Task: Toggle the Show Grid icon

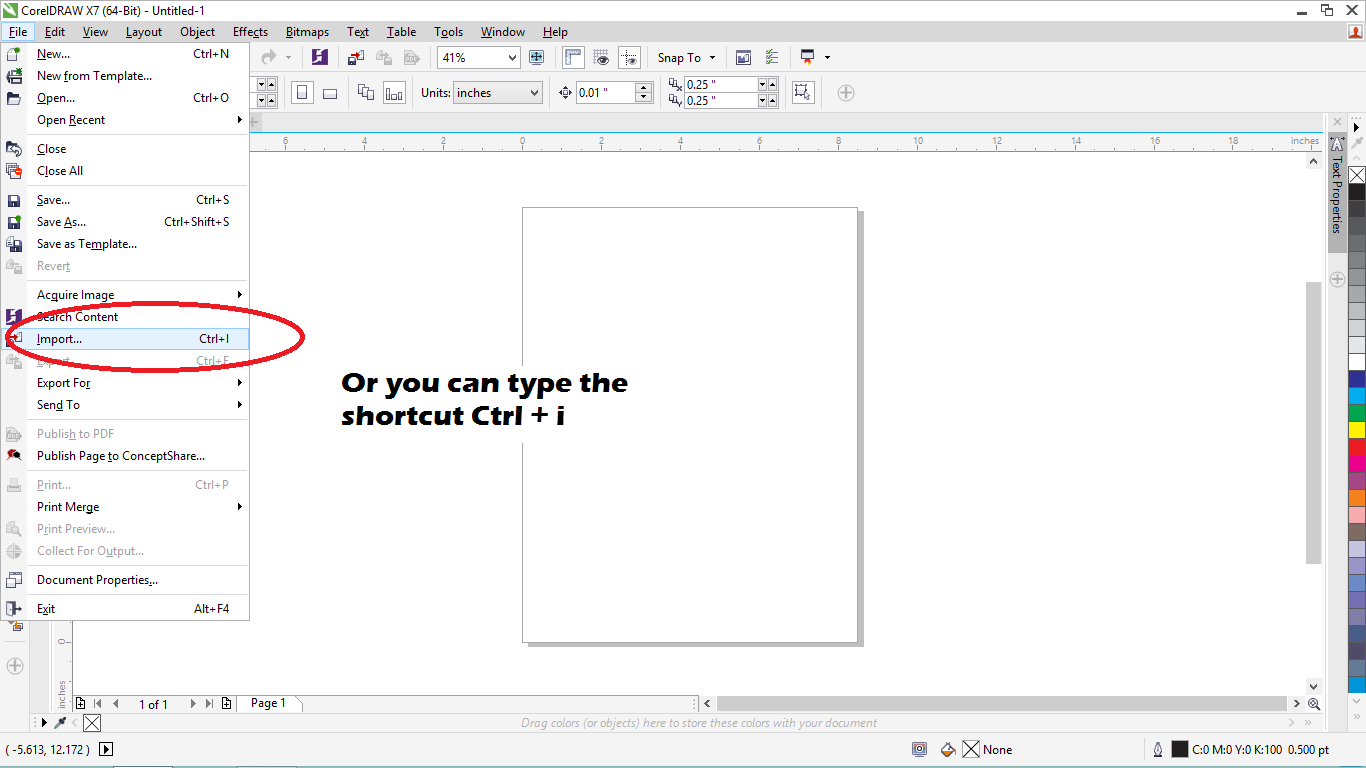Action: [601, 57]
